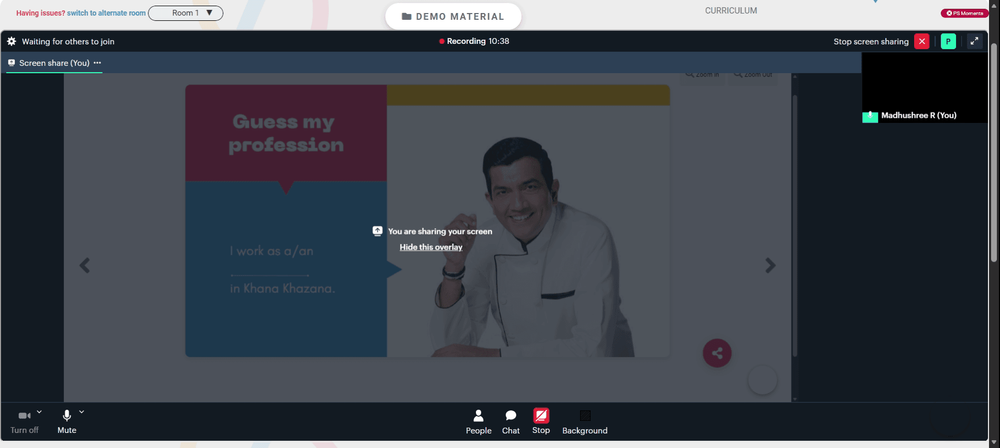Click the red share button on the slide

[717, 353]
